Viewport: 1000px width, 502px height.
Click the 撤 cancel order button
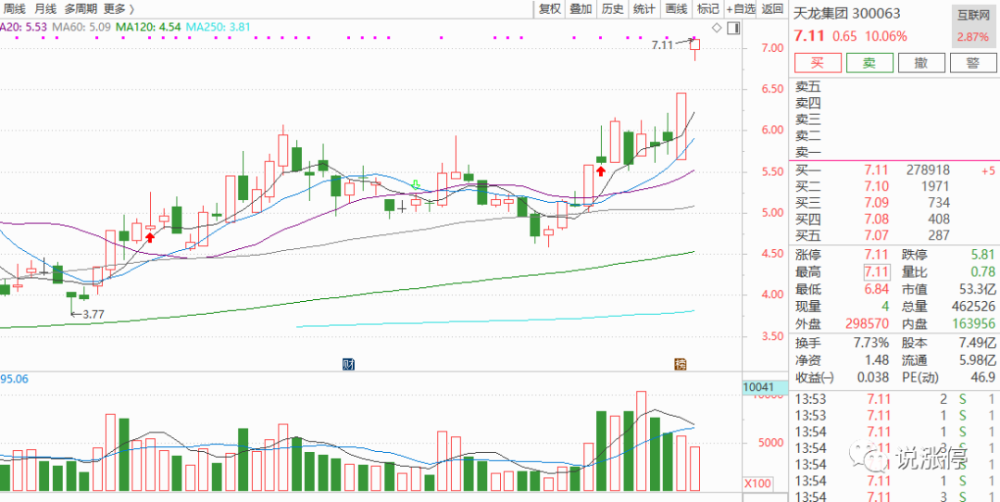920,63
